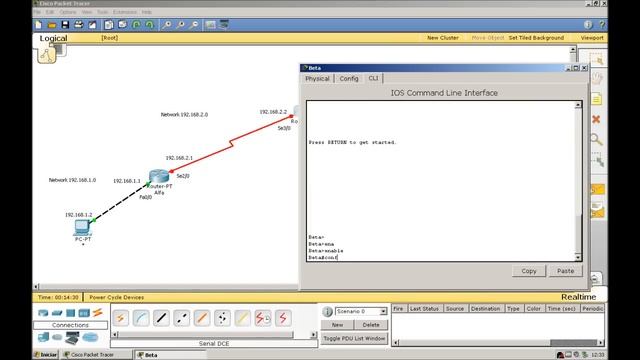This screenshot has width=640, height=360.
Task: Pick the Copper Straight-Through cable icon
Action: (161, 318)
